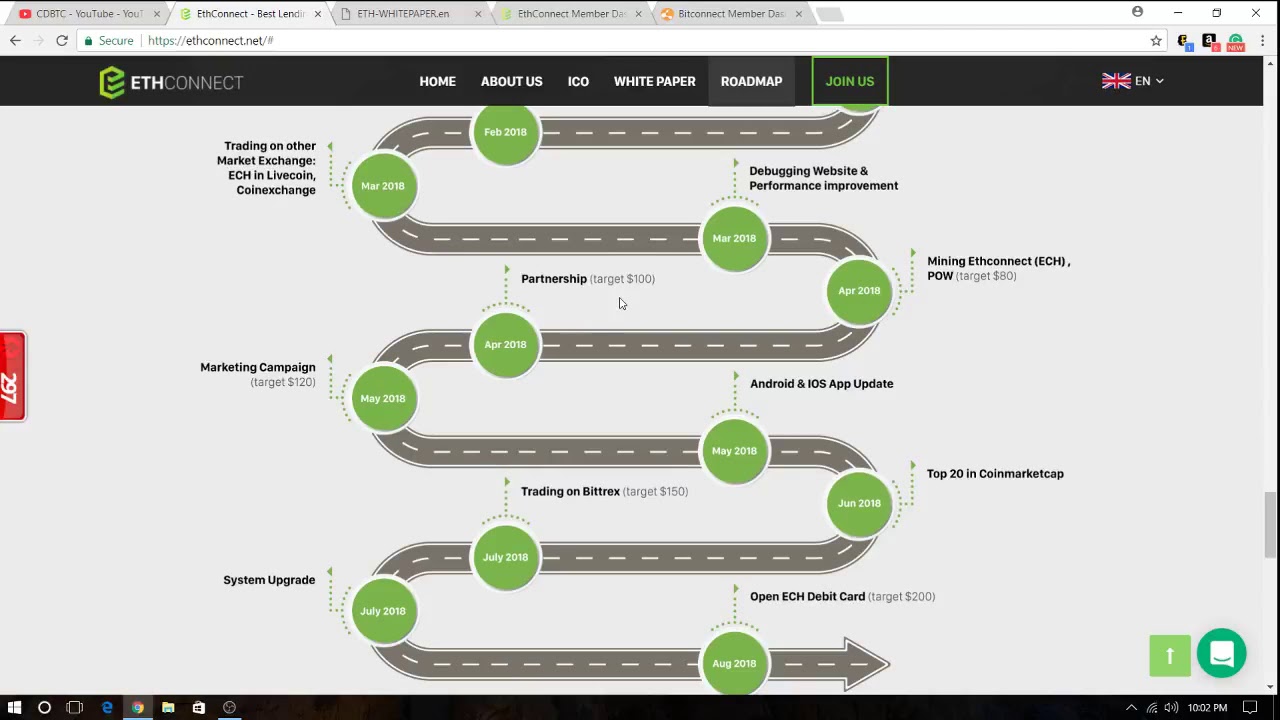1280x720 pixels.
Task: Close the CDBTC - YouTube tab
Action: 157,14
